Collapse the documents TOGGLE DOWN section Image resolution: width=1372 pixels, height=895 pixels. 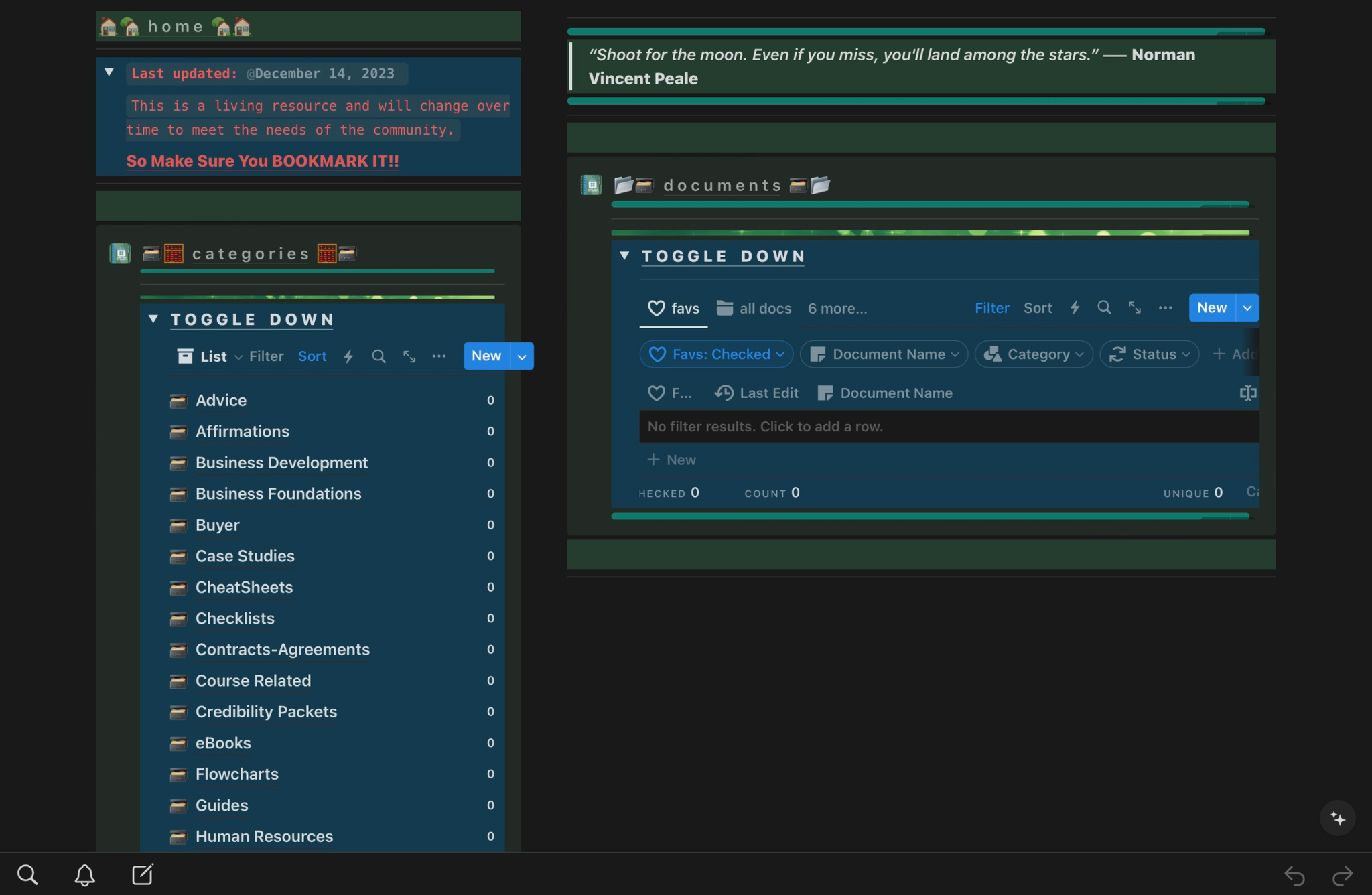[624, 255]
